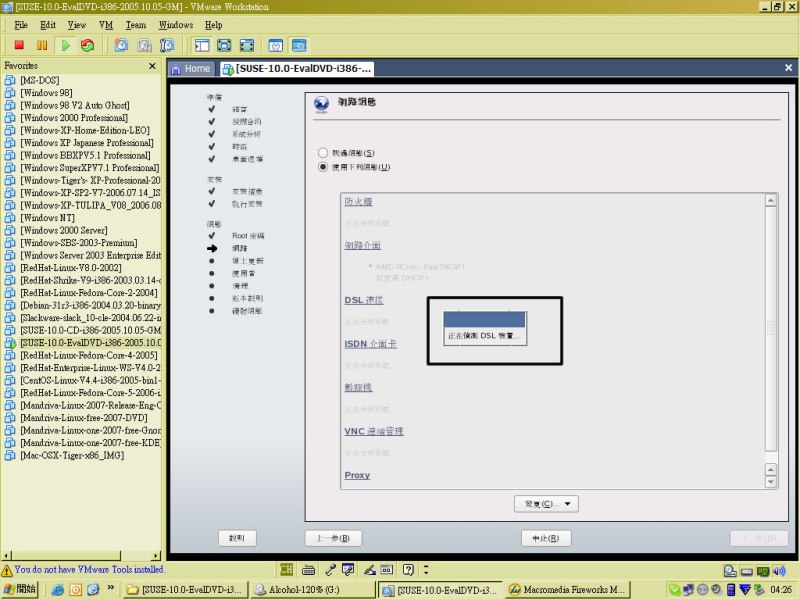The height and width of the screenshot is (600, 800).
Task: Switch to Macromedia Fireworks taskbar window
Action: (x=568, y=590)
